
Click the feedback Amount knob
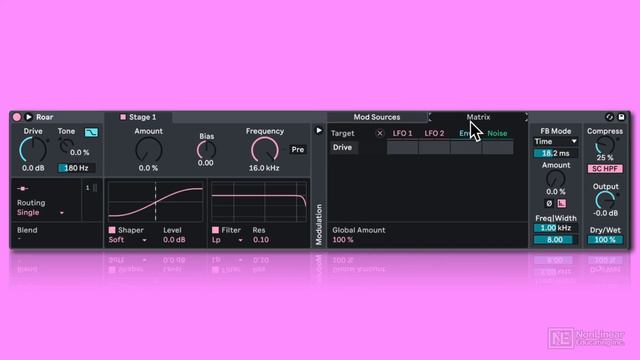[x=556, y=179]
